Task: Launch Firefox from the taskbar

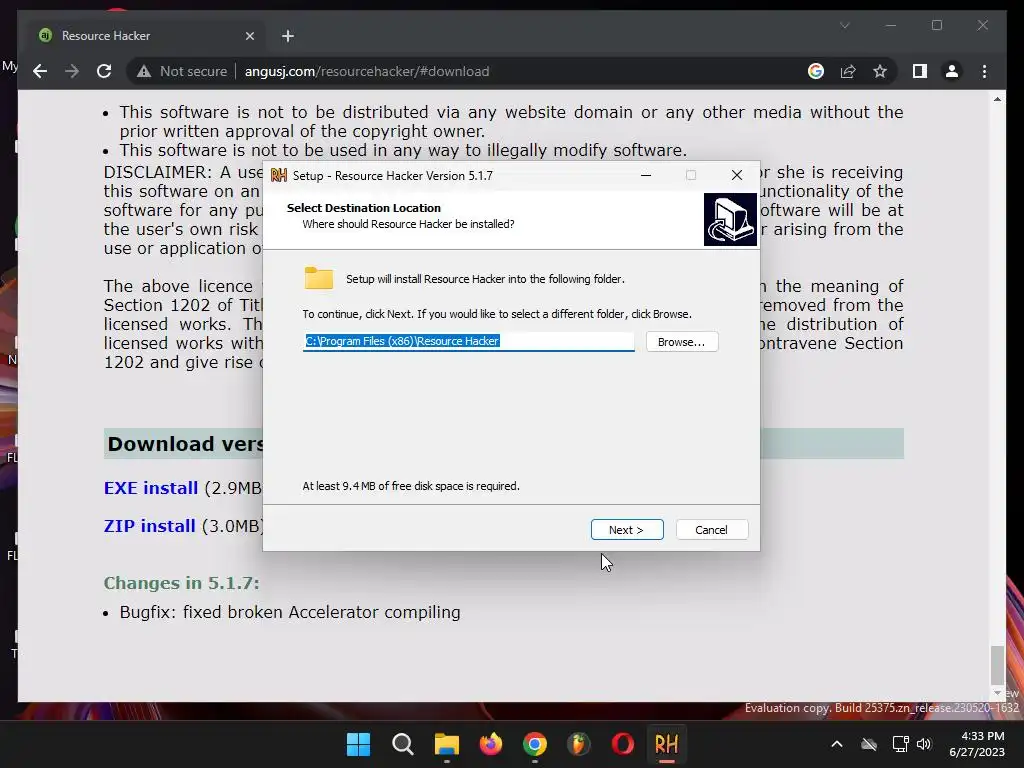Action: click(490, 744)
